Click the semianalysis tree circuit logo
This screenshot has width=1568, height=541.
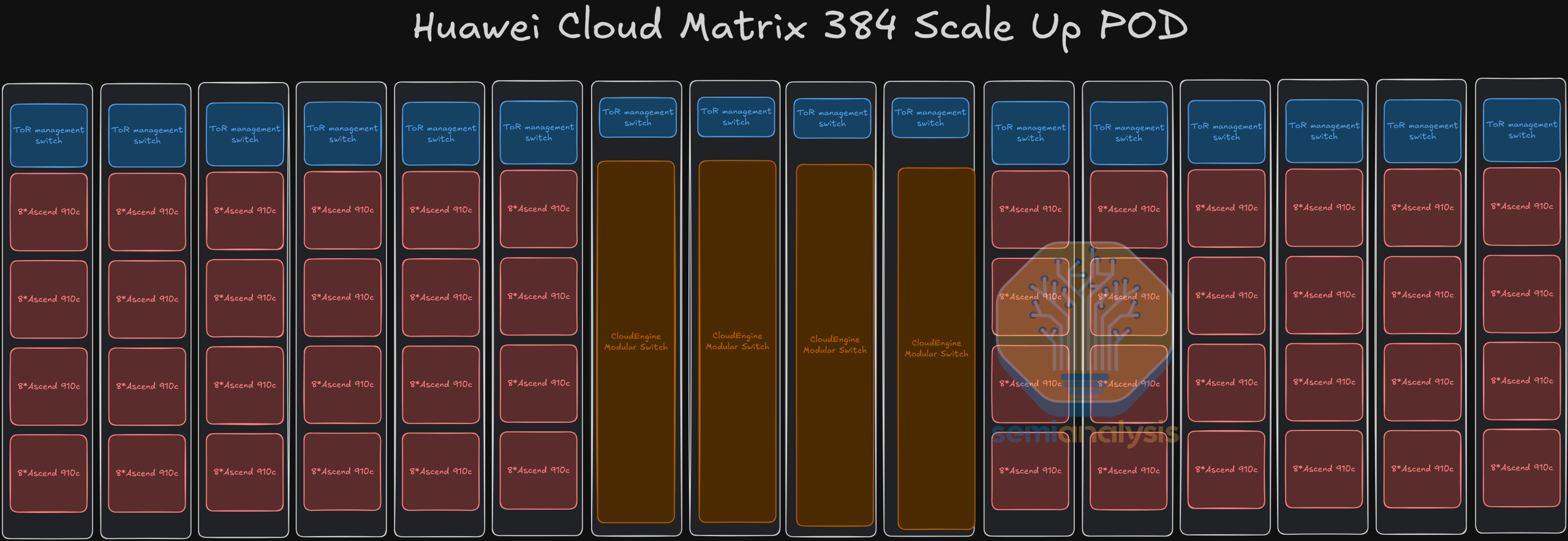(x=1084, y=330)
